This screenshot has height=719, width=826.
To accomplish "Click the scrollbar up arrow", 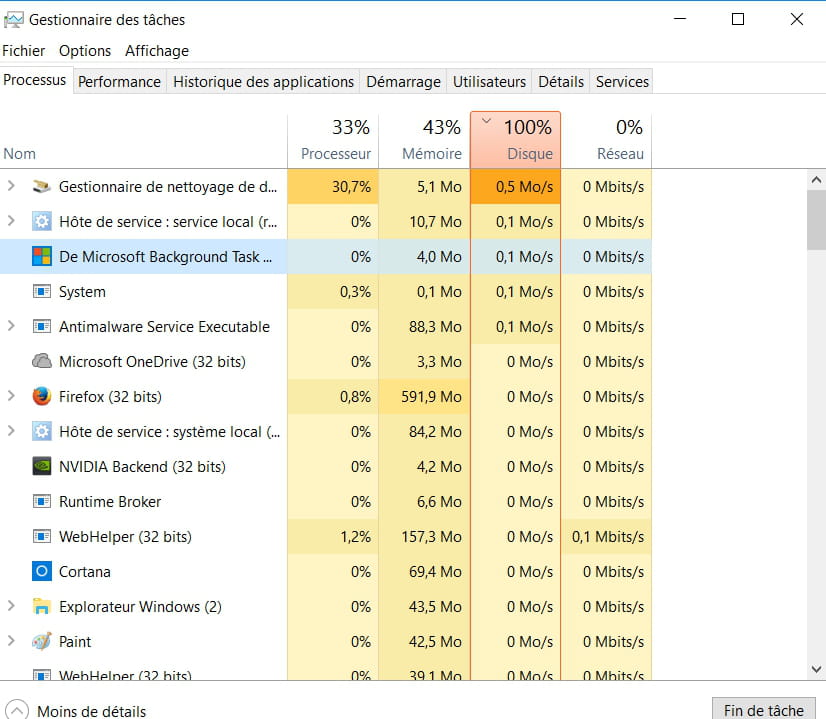I will point(816,180).
